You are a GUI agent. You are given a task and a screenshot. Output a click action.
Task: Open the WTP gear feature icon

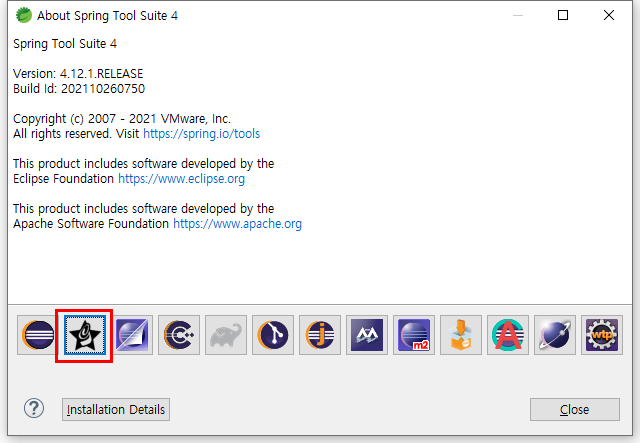(602, 335)
